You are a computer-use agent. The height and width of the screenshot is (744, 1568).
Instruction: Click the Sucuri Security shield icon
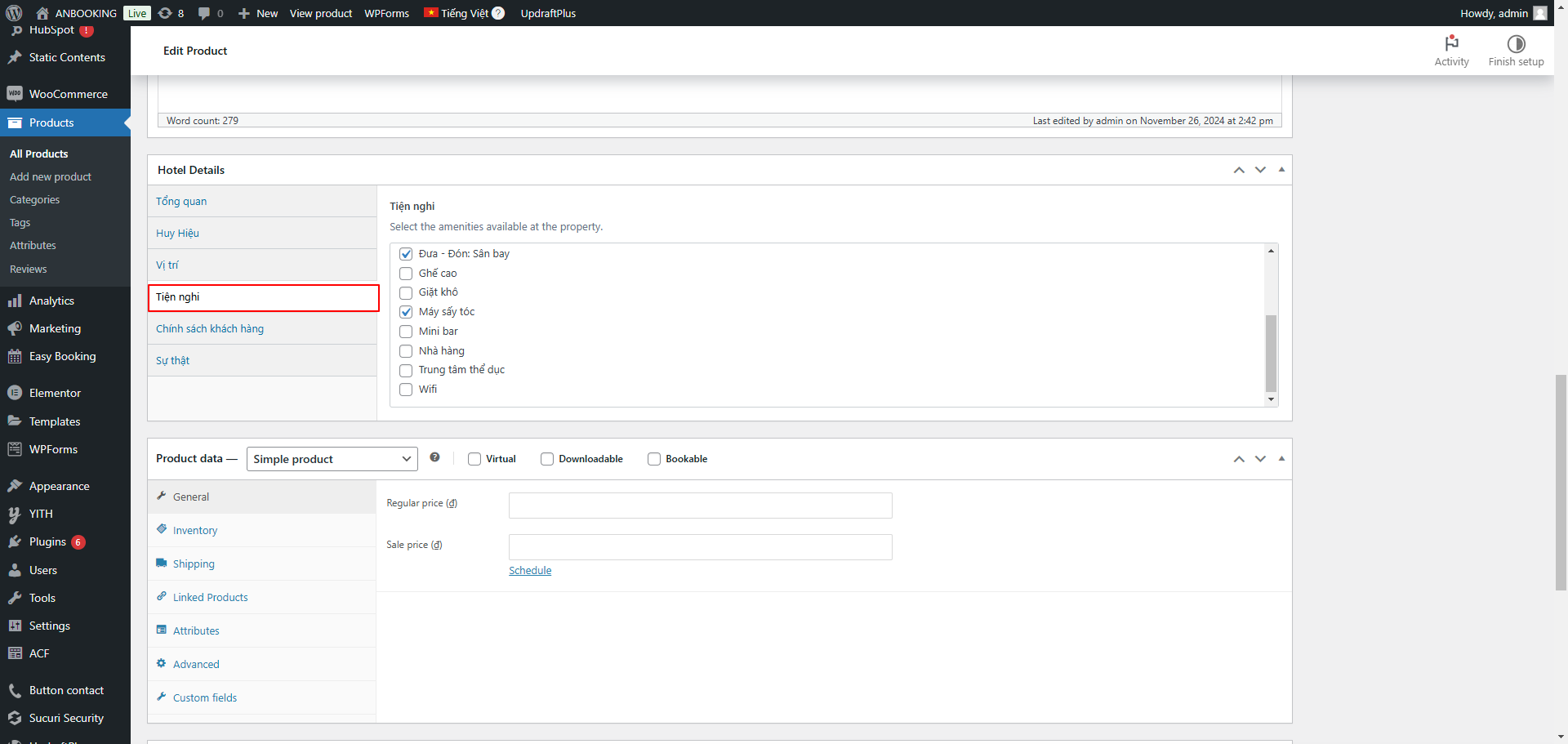tap(15, 718)
